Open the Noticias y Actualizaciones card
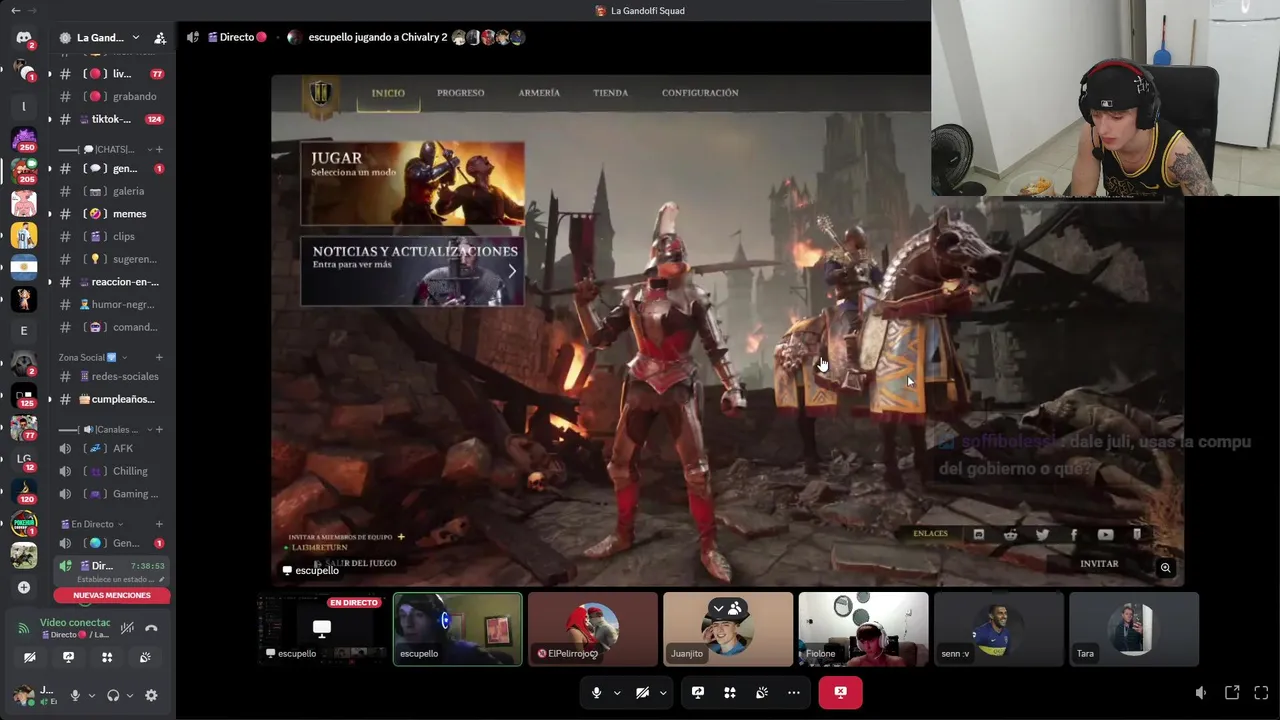The width and height of the screenshot is (1280, 720). (412, 270)
